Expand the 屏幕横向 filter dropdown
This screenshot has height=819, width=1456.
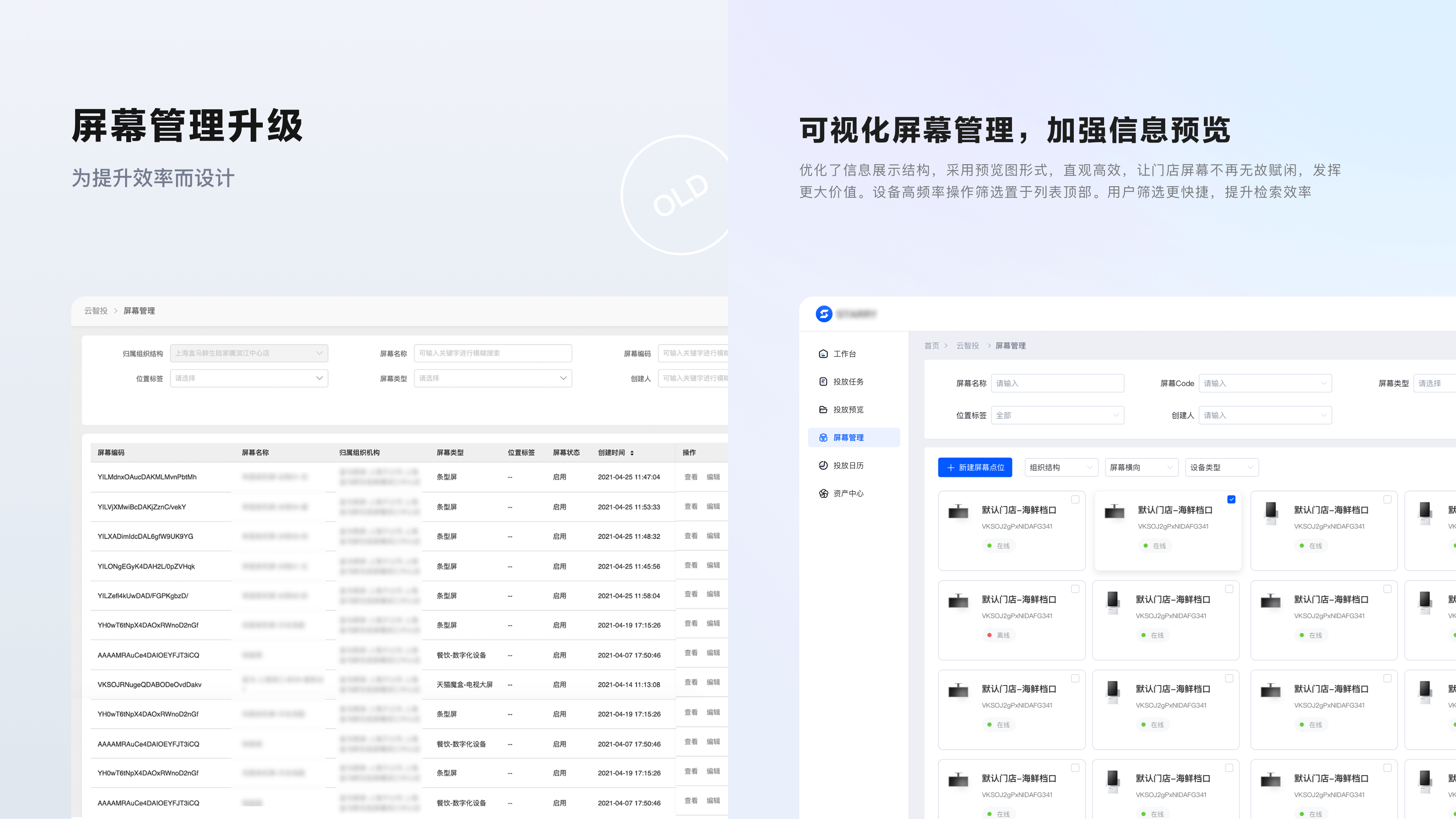point(1141,468)
